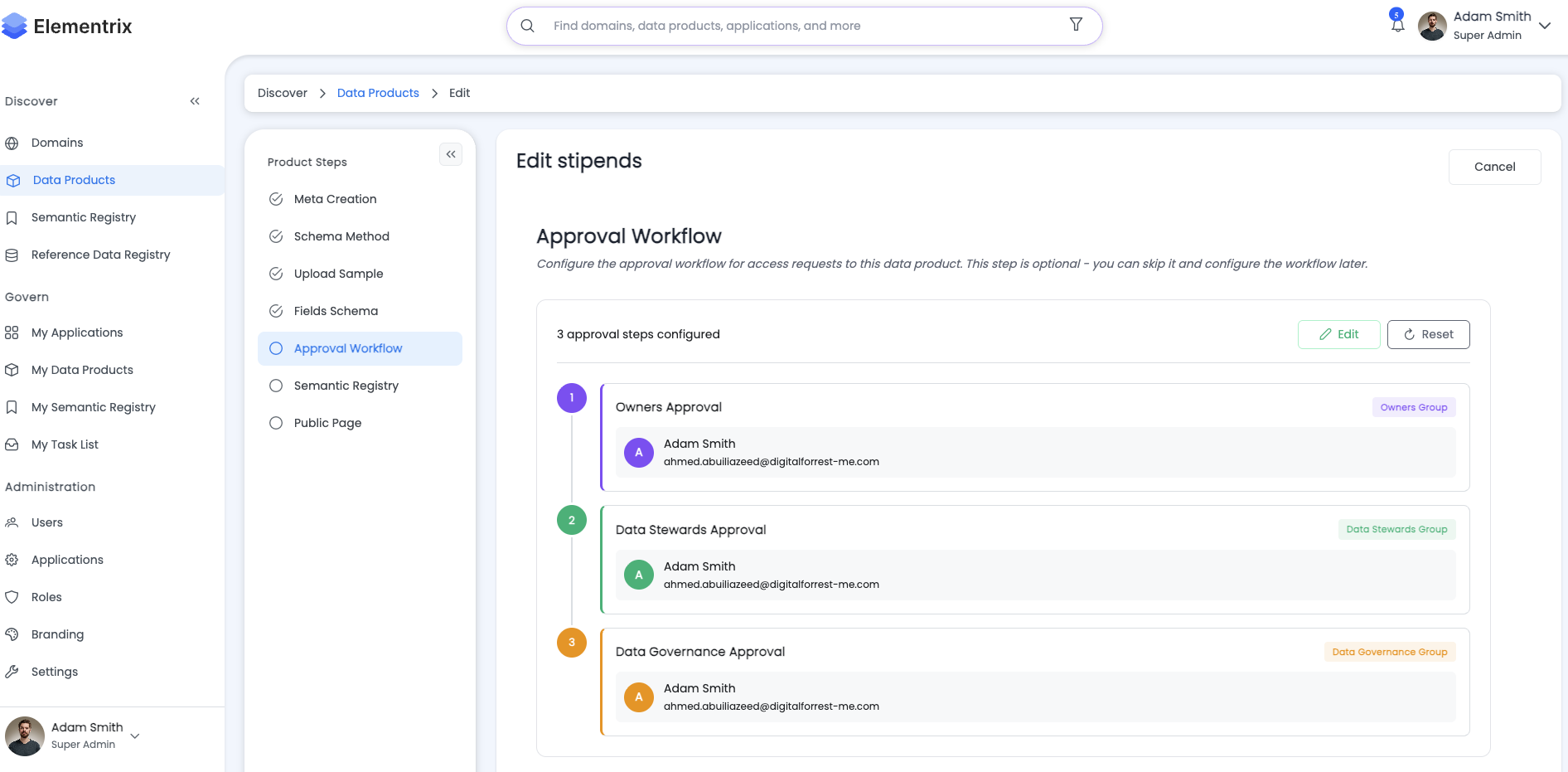Select the Semantic Registry step radio circle
Viewport: 1568px width, 772px height.
coord(275,386)
